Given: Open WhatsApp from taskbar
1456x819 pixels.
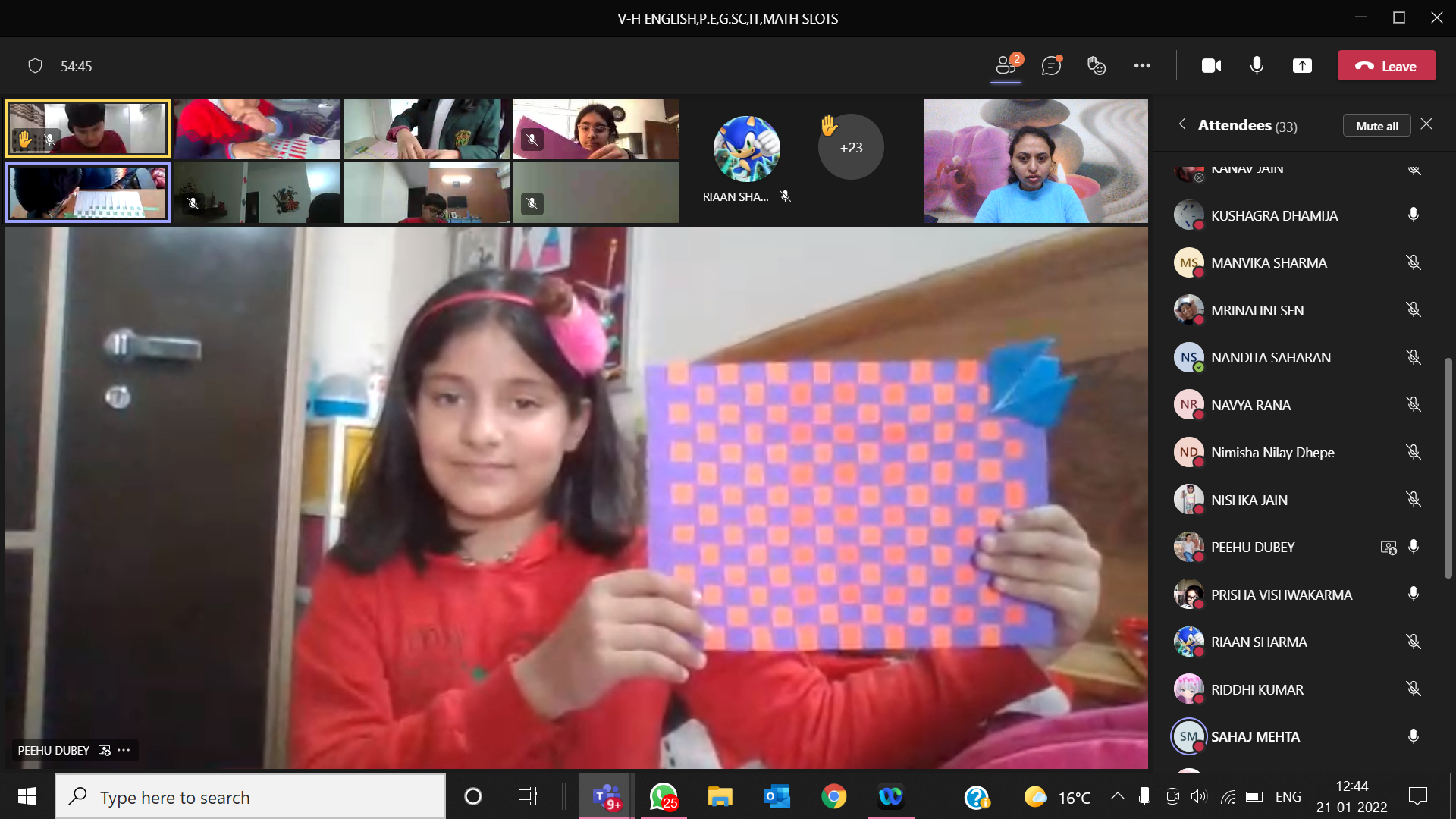Looking at the screenshot, I should (664, 796).
